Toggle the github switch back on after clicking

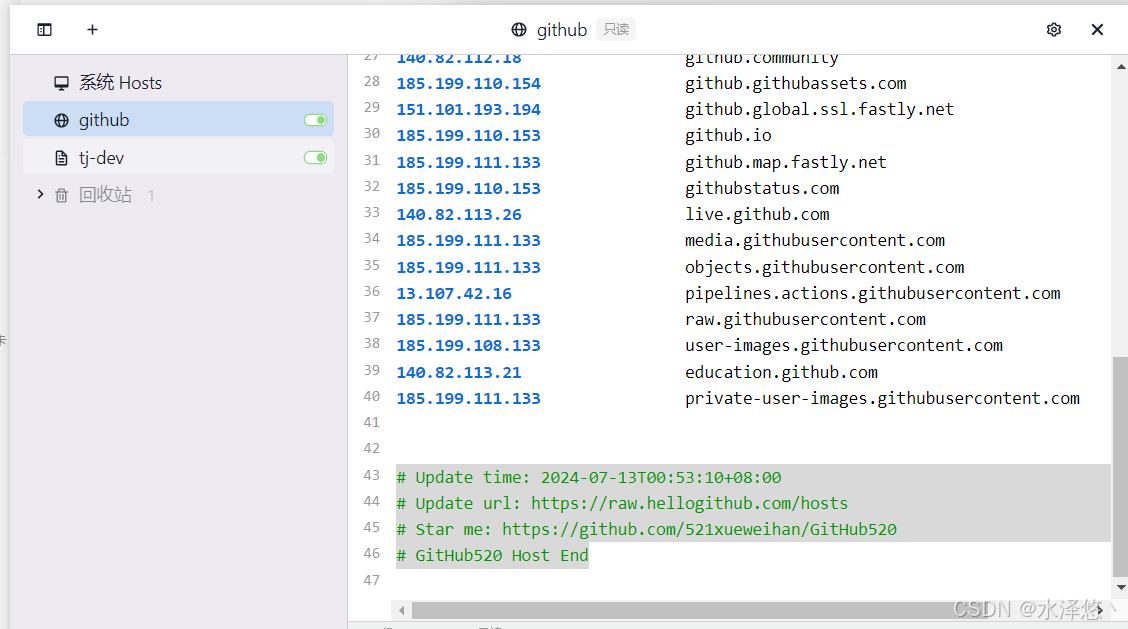click(x=315, y=119)
